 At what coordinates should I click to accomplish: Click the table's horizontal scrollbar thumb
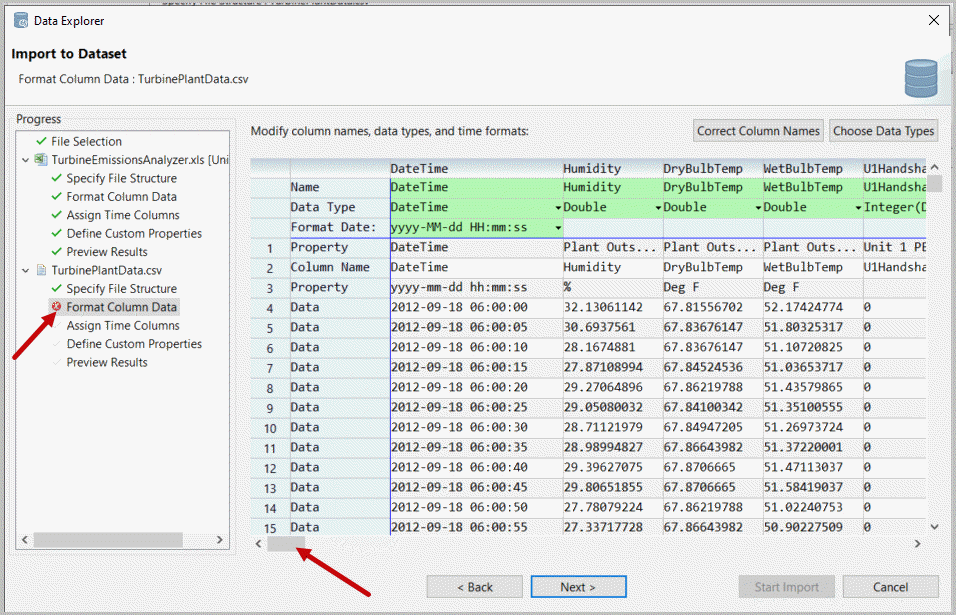(x=286, y=544)
